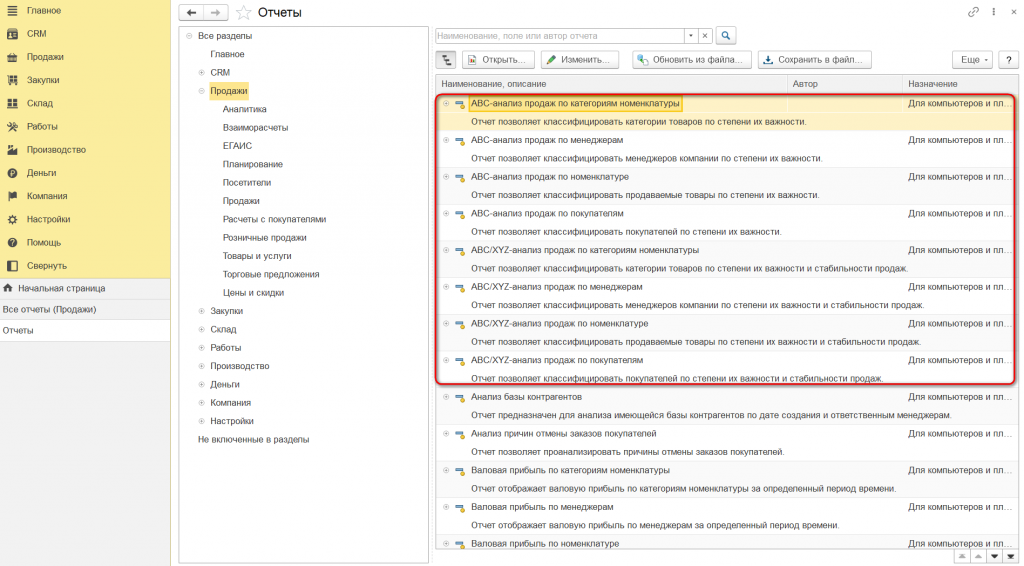Select the Аналитика subsection in the tree
Screen dimensions: 1024x566
[244, 109]
